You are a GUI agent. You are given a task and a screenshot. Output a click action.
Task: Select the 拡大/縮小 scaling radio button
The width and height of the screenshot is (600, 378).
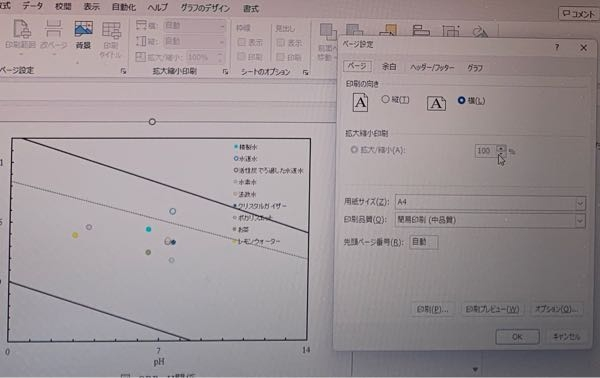point(354,150)
